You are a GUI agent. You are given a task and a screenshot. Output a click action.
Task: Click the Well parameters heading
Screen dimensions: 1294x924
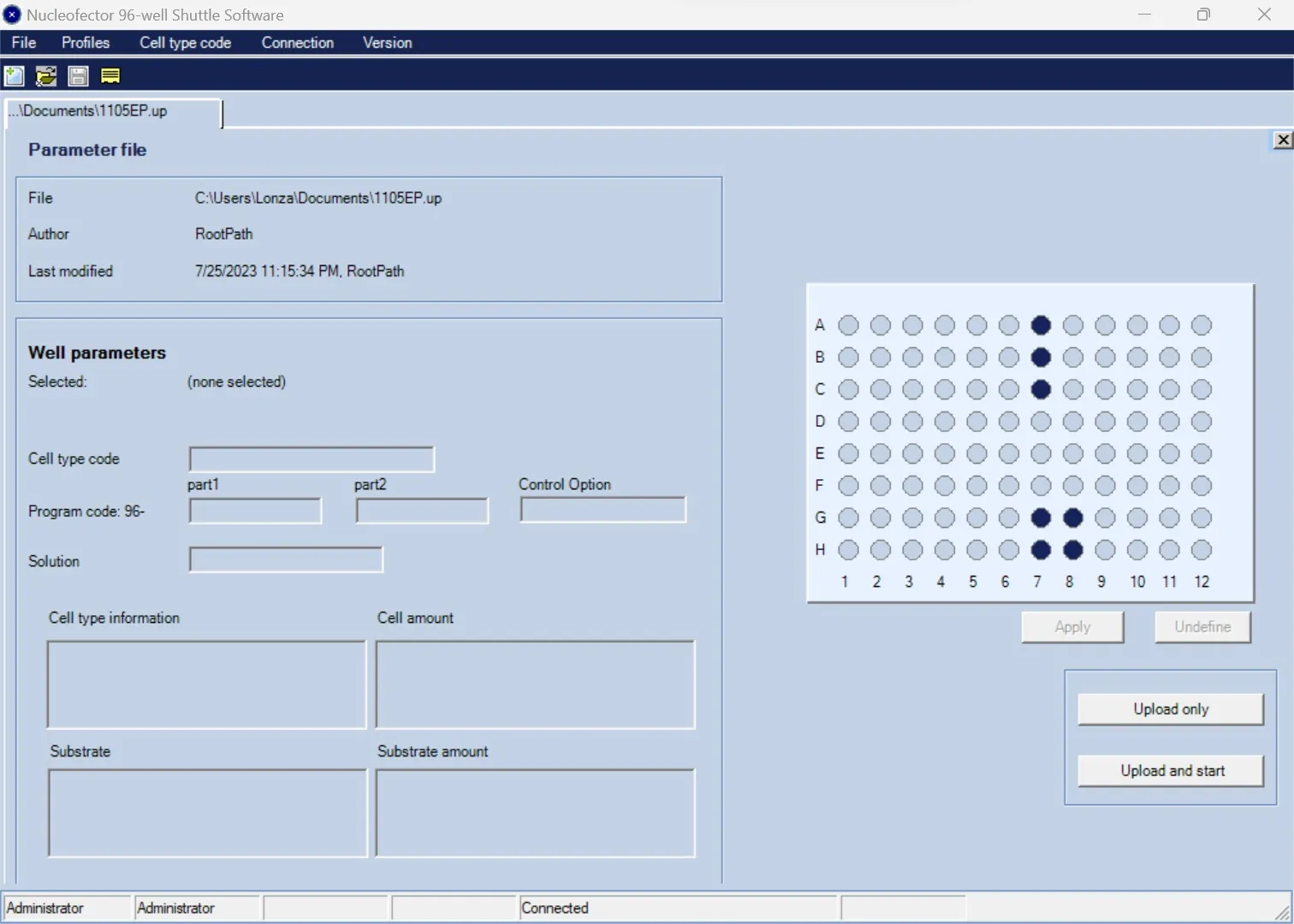coord(97,352)
